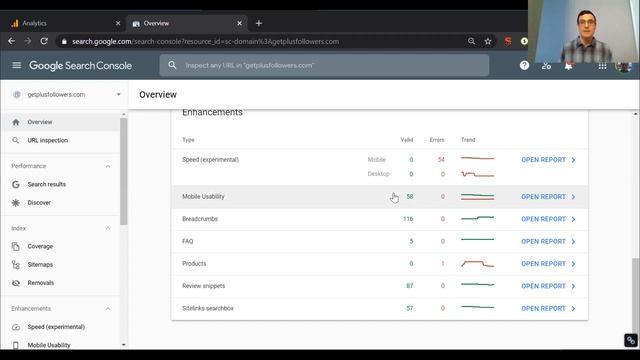Open the notifications bell icon
This screenshot has width=640, height=360.
569,66
